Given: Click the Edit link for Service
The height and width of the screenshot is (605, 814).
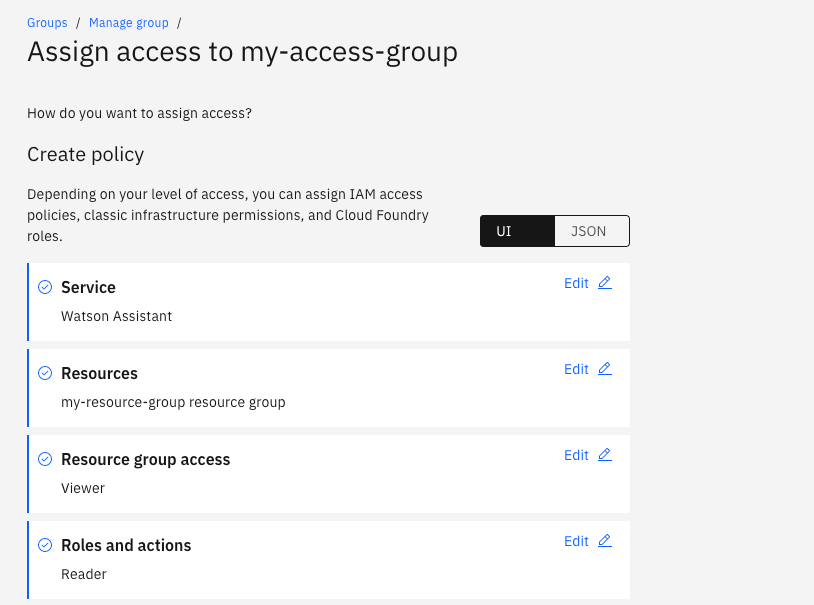Looking at the screenshot, I should (x=576, y=283).
